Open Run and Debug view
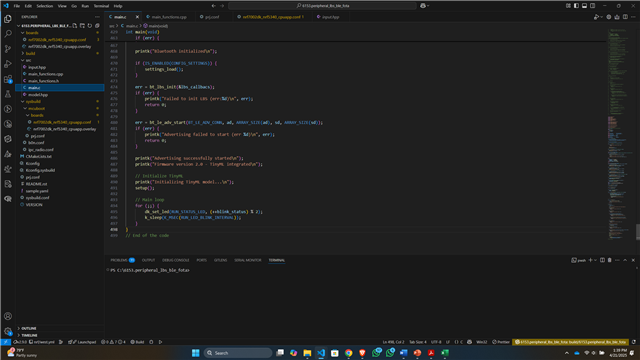 tap(8, 64)
